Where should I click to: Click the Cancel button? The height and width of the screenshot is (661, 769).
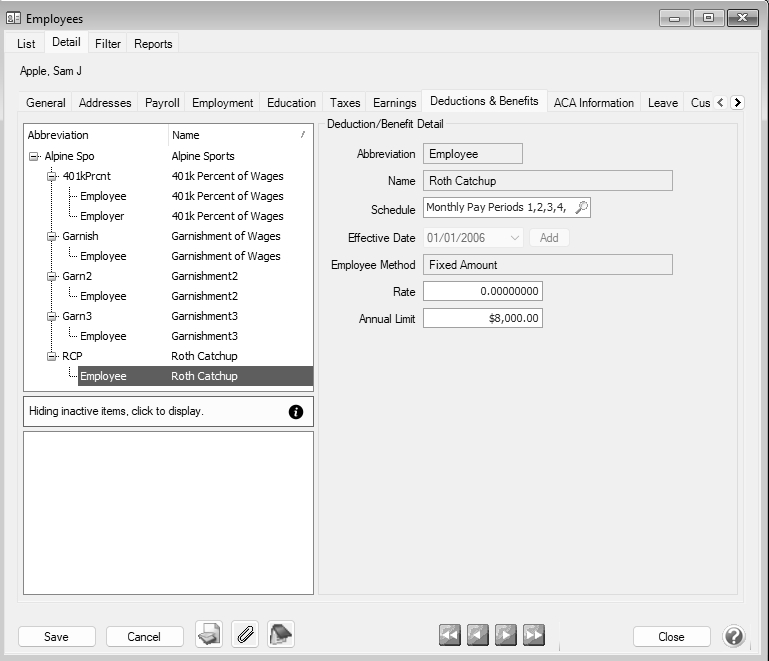tap(144, 637)
